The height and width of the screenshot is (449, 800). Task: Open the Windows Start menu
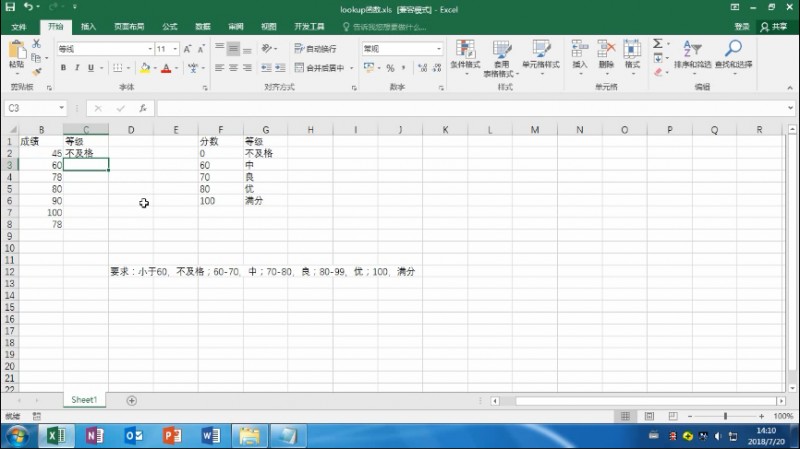18,436
